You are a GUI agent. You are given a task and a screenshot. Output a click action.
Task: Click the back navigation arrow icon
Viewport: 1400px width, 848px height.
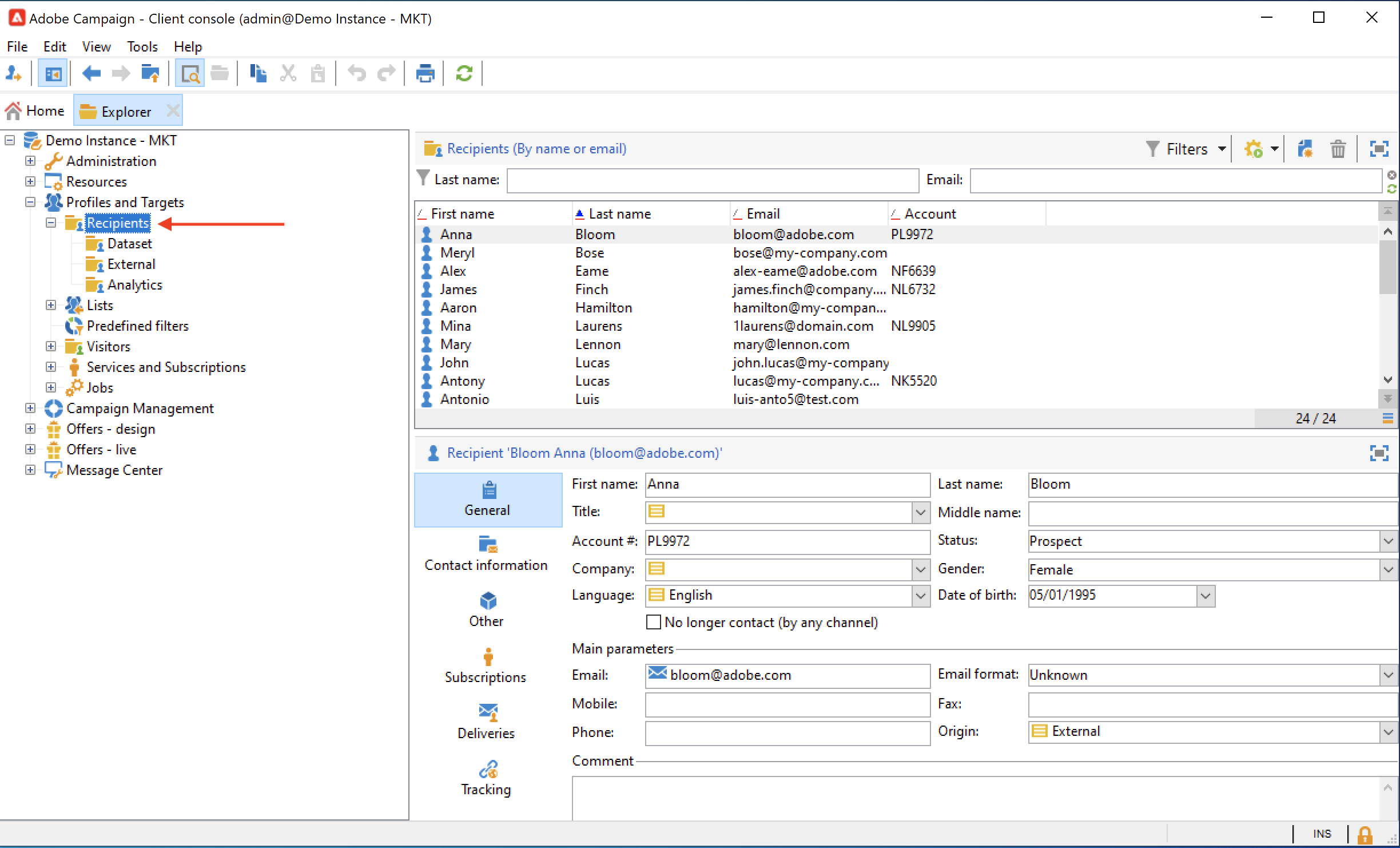click(92, 73)
